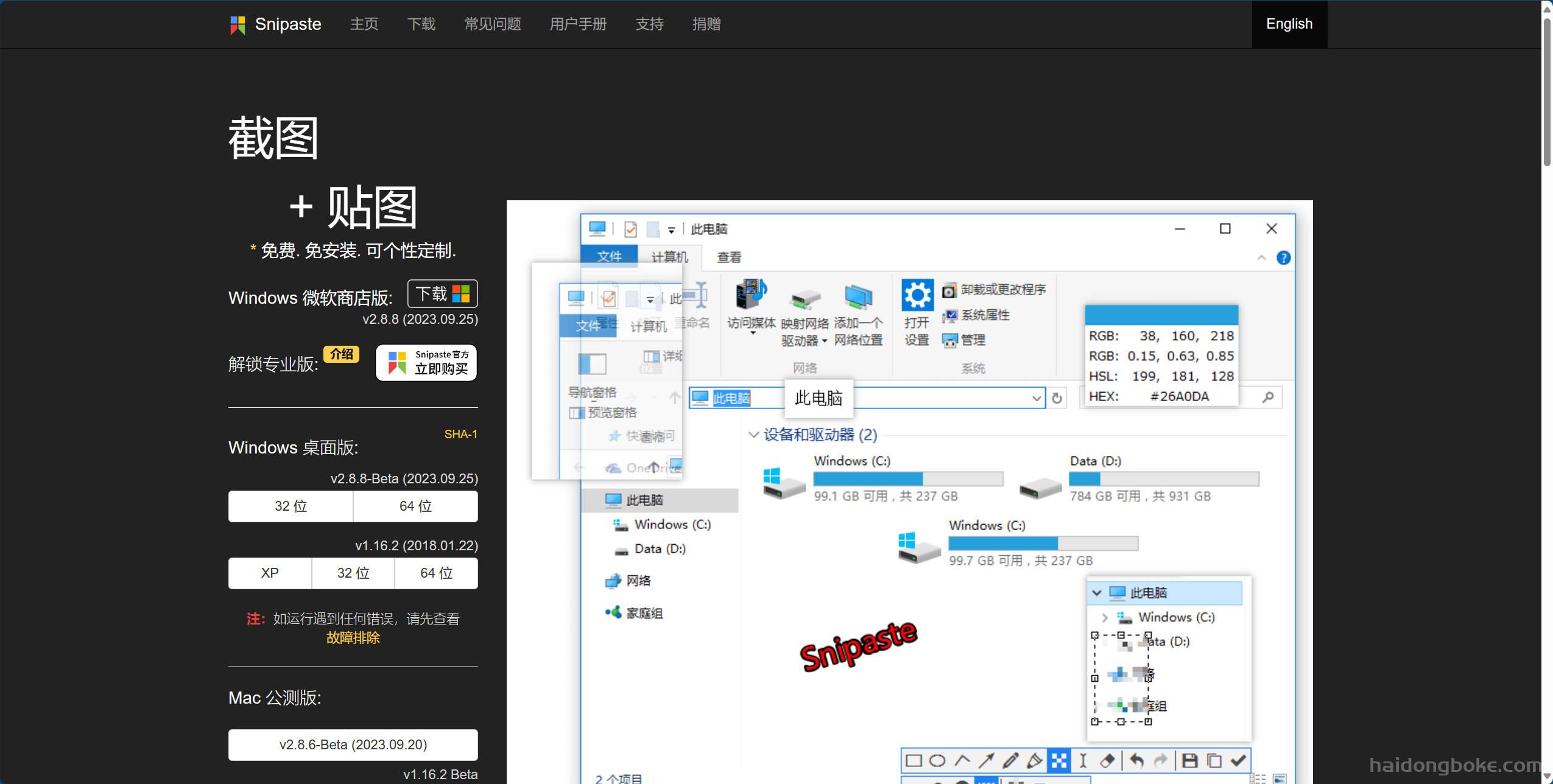Choose the arrow tool in the annotation toolbar
The height and width of the screenshot is (784, 1553).
click(986, 760)
